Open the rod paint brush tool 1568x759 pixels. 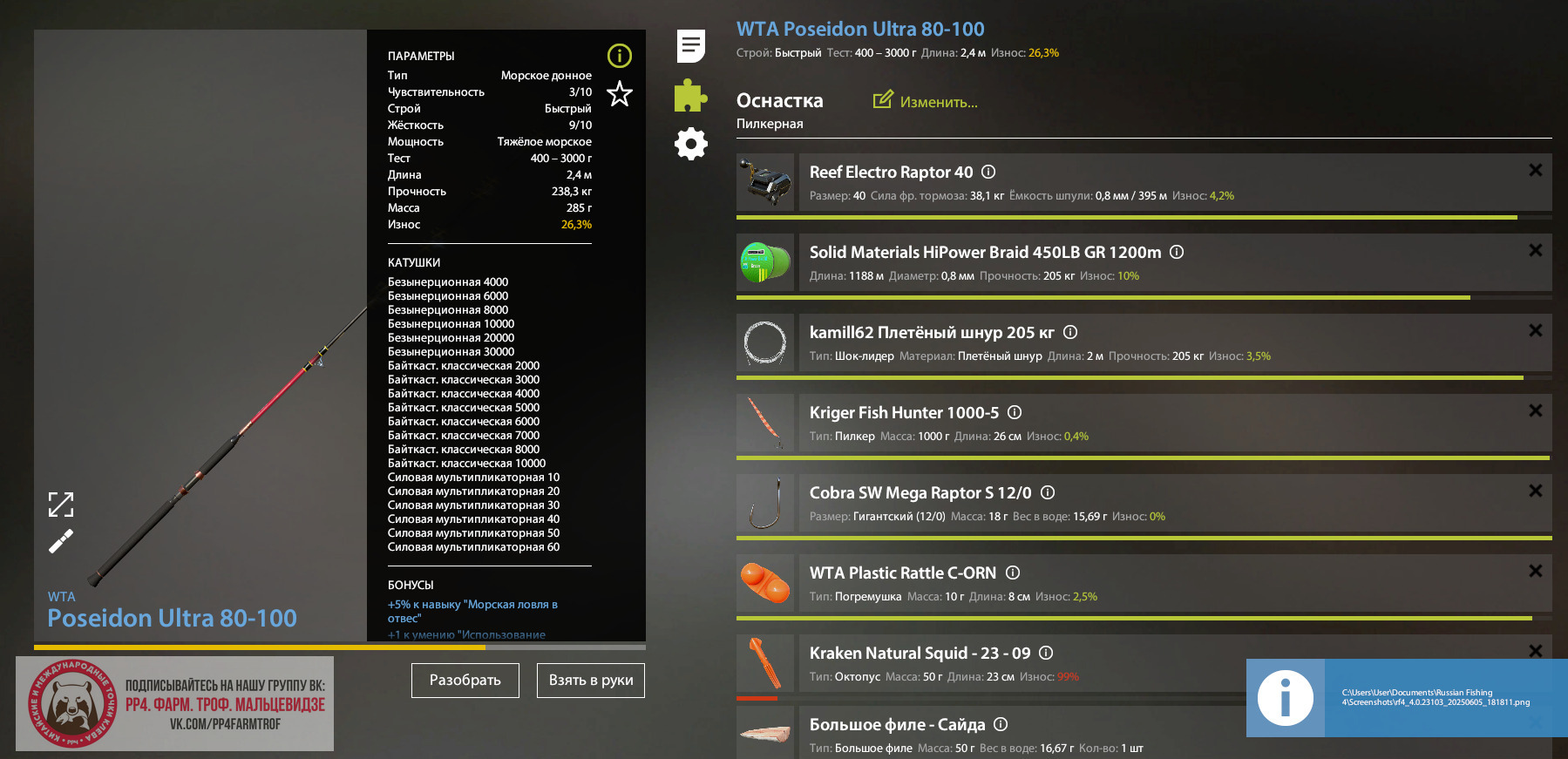pos(61,541)
